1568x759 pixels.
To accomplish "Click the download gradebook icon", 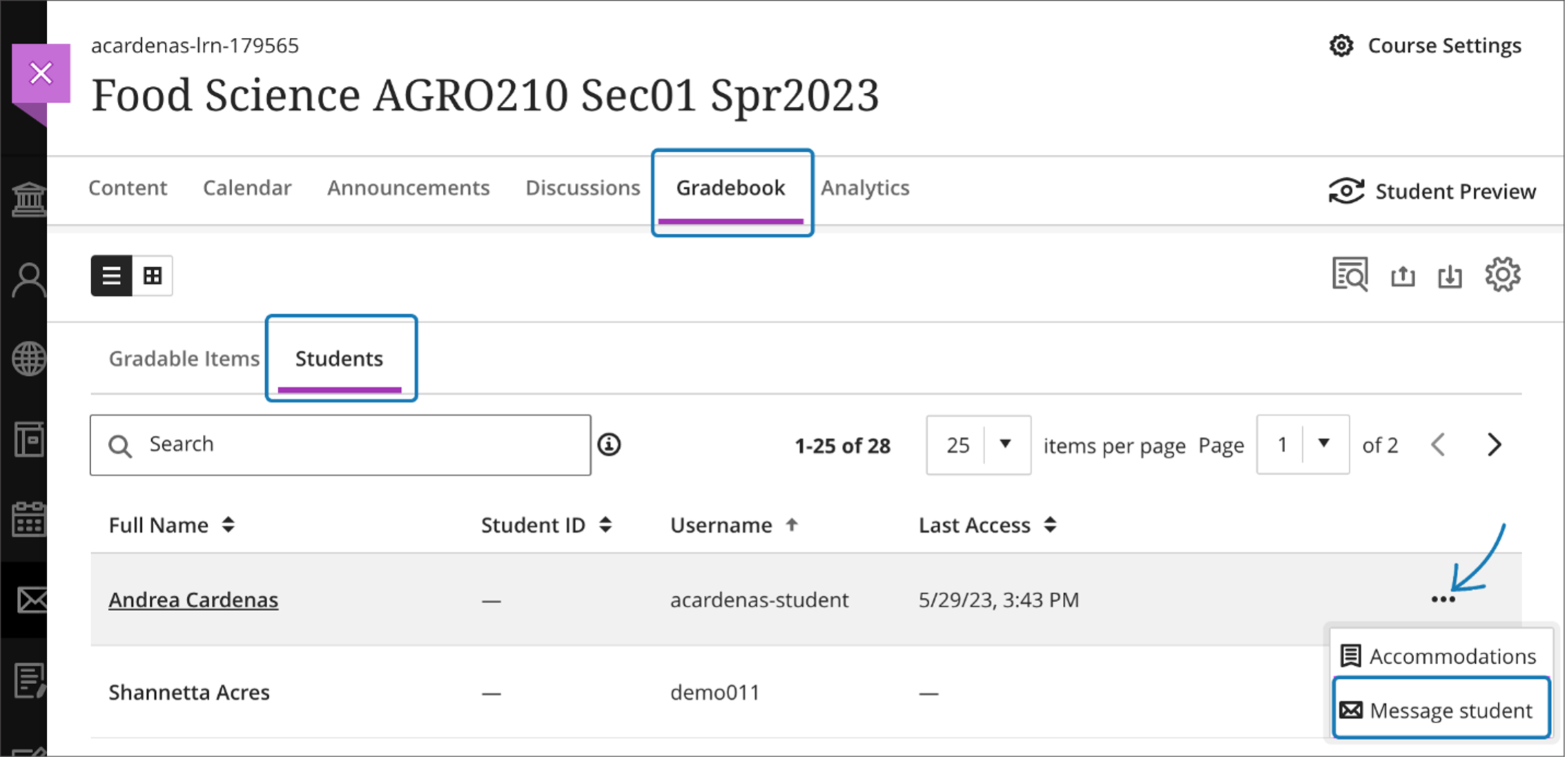I will point(1450,276).
